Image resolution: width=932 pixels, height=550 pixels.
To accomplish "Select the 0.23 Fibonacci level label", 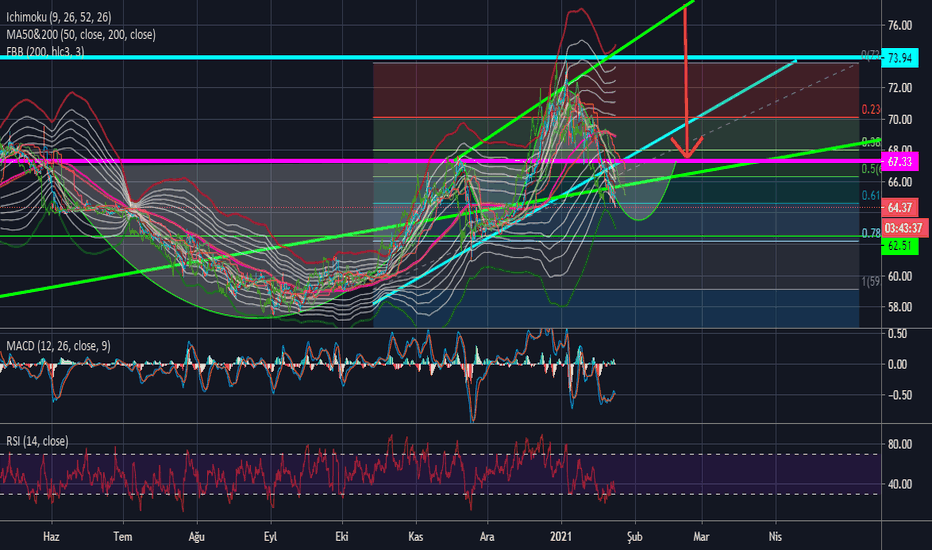I will [871, 109].
